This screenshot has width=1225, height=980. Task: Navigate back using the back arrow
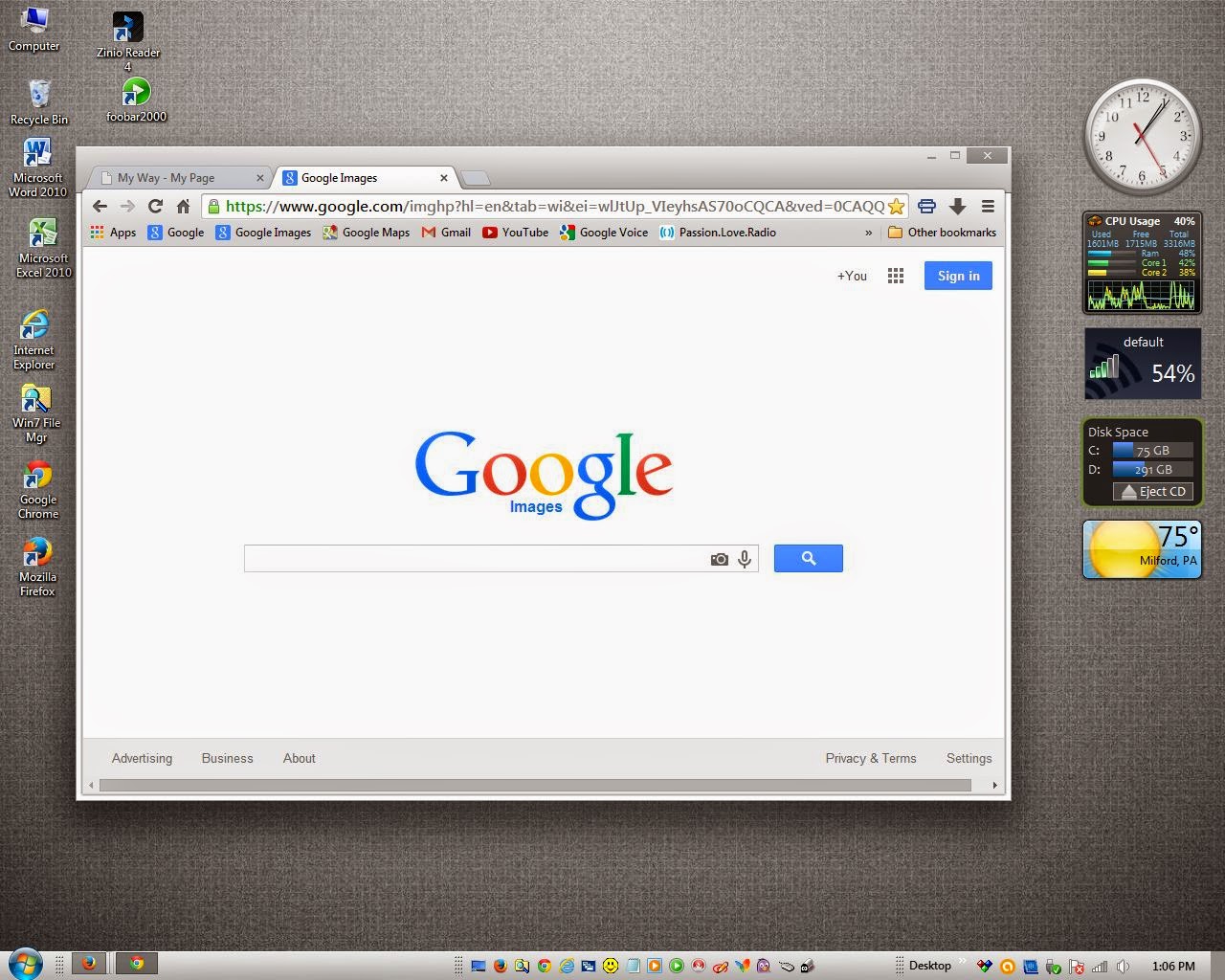100,206
